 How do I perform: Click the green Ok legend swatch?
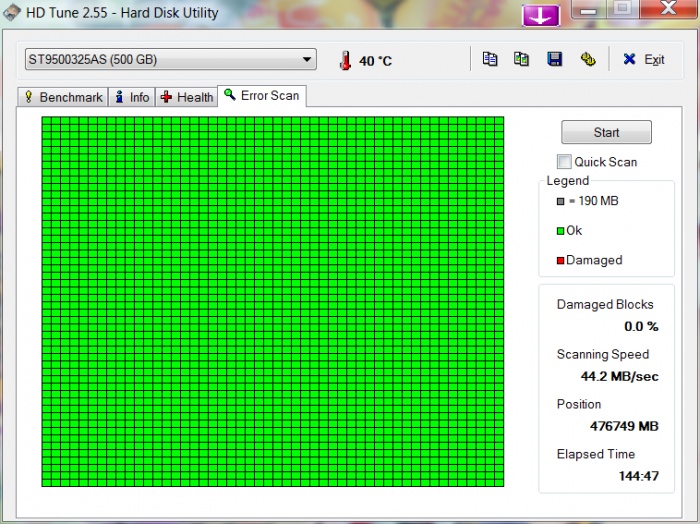click(x=560, y=231)
